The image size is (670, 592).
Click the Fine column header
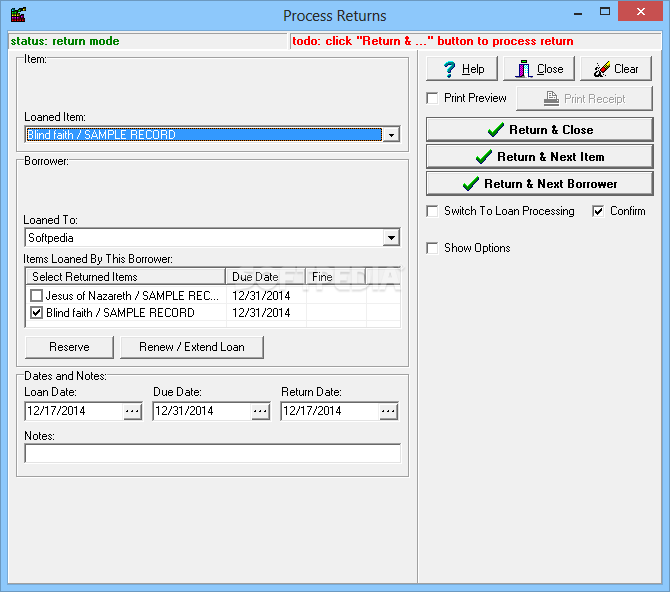coord(335,277)
